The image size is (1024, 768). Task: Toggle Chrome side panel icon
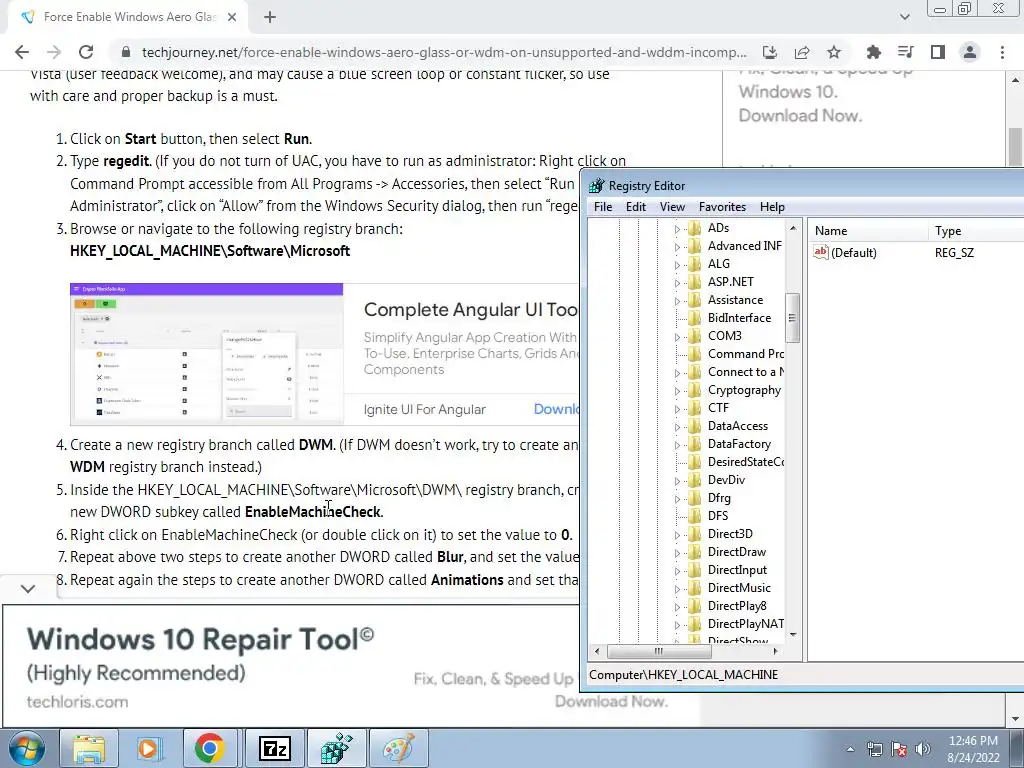point(938,52)
